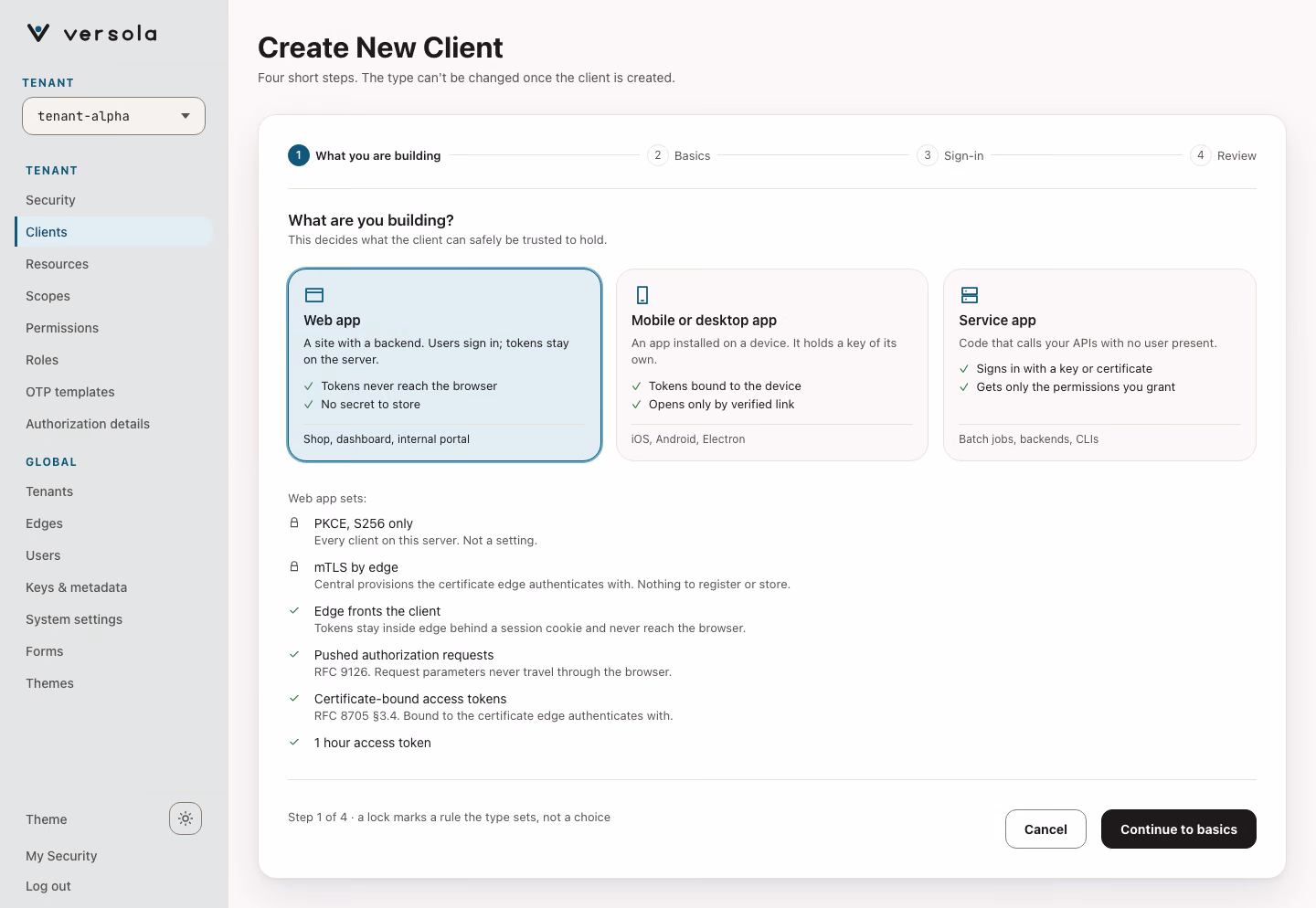Image resolution: width=1316 pixels, height=908 pixels.
Task: Click the Web app window icon
Action: click(314, 295)
